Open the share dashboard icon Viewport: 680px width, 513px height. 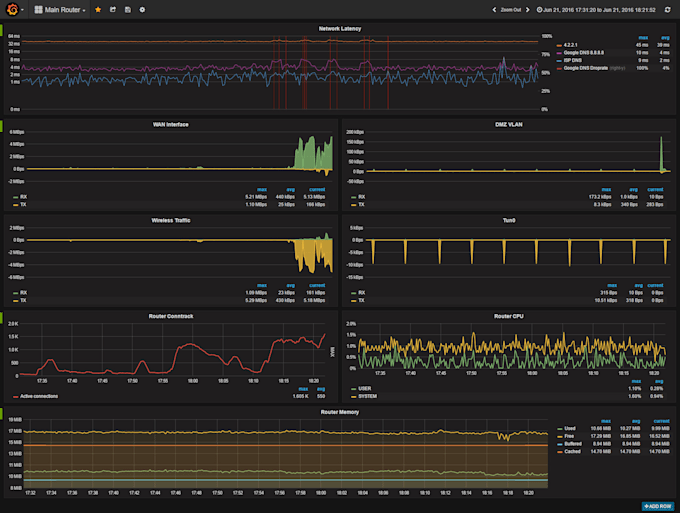click(113, 10)
